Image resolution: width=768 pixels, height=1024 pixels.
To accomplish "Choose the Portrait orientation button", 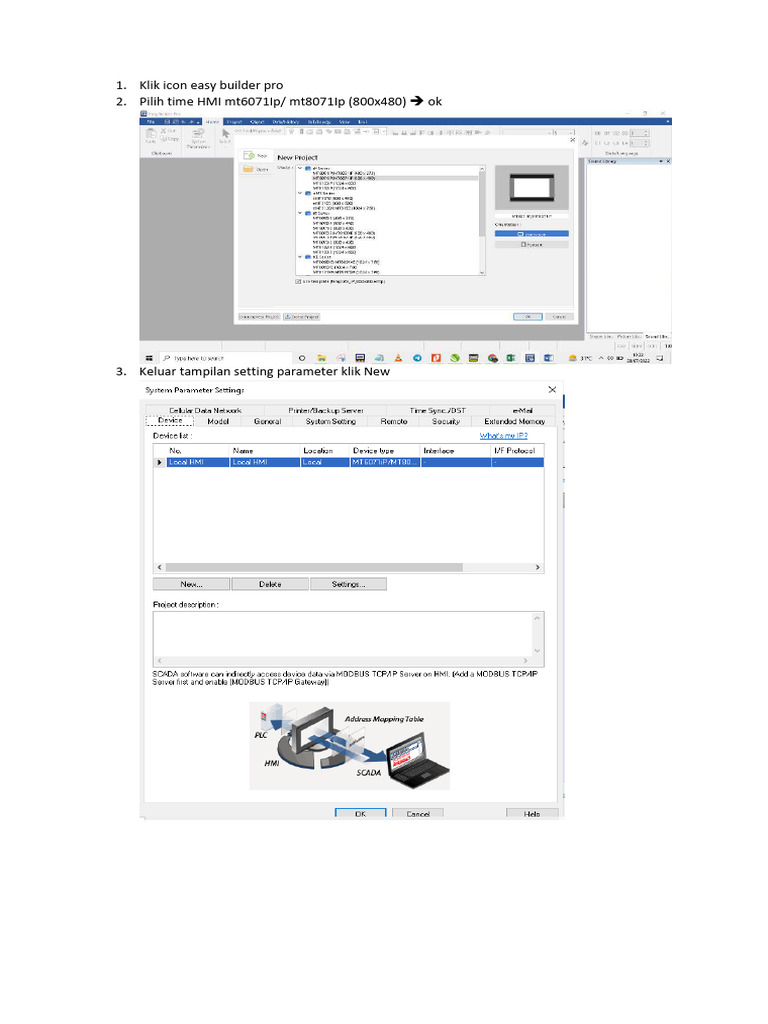I will click(x=532, y=244).
